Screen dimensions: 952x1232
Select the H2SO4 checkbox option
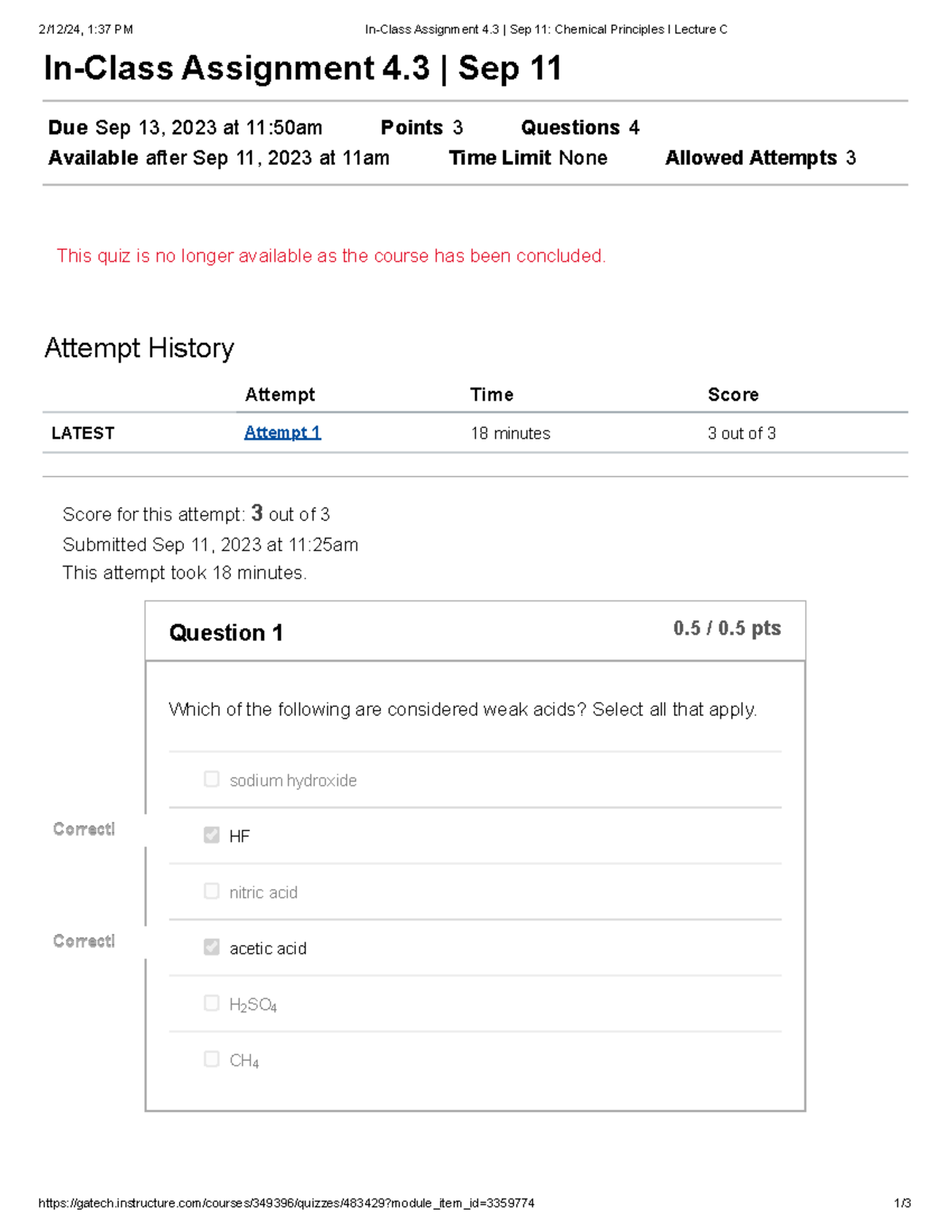tap(211, 1003)
